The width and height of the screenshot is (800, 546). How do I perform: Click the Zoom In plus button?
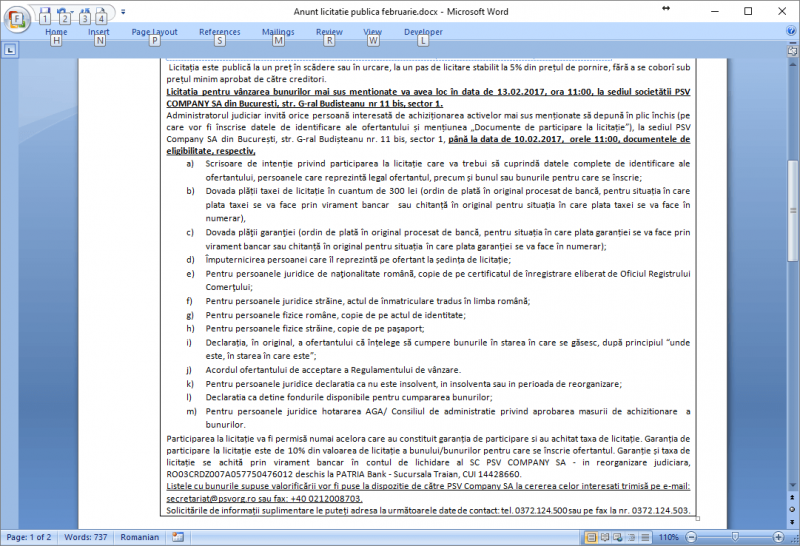(778, 537)
